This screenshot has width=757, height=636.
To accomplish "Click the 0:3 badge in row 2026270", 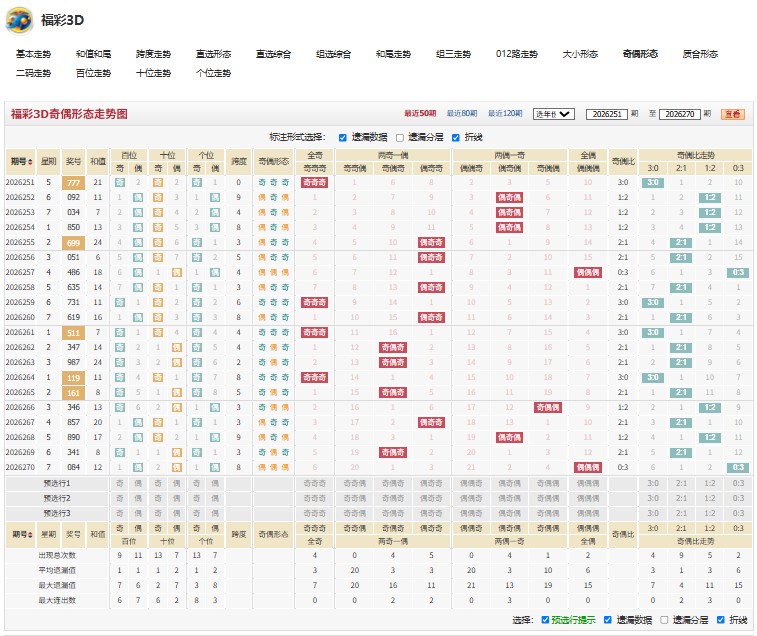I will (738, 467).
